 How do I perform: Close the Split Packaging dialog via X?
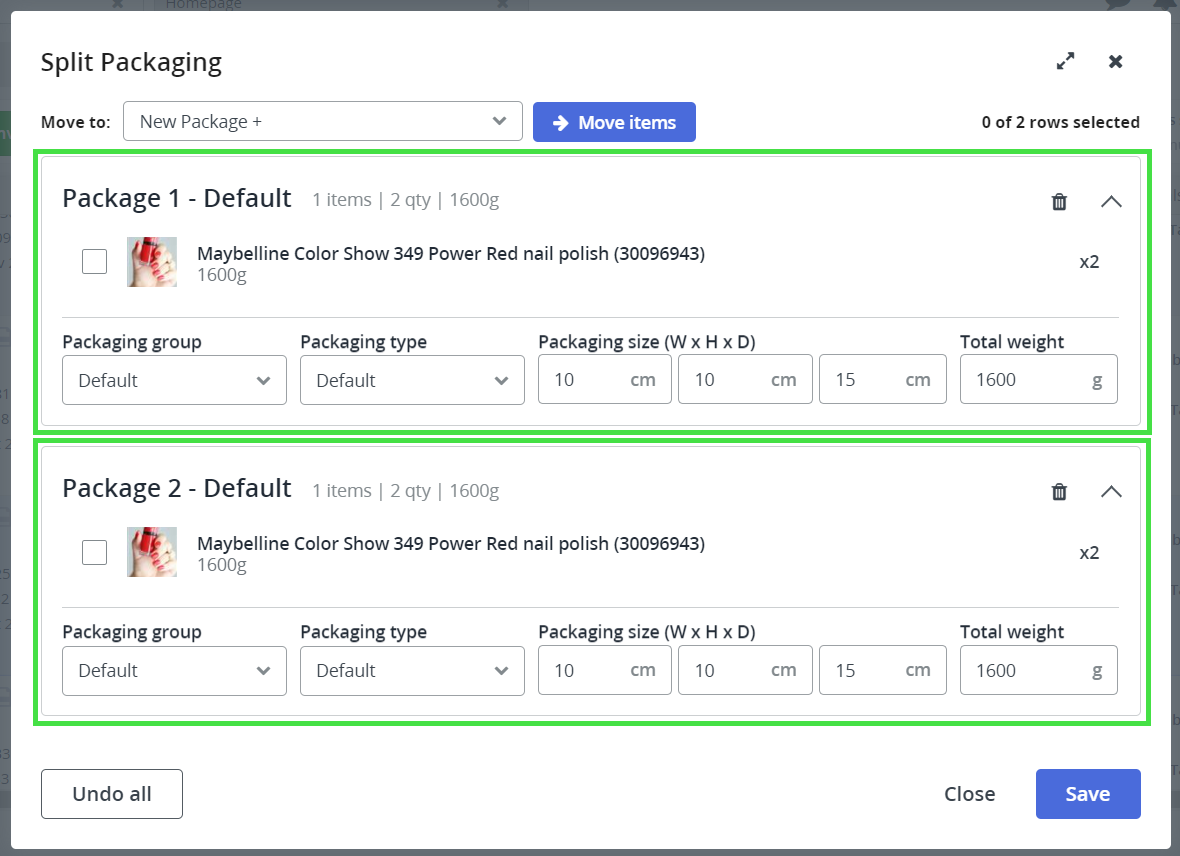(1116, 62)
